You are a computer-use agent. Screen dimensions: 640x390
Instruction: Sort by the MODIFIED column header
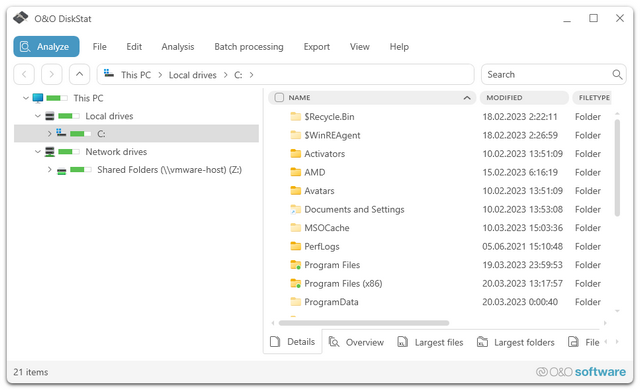(524, 98)
